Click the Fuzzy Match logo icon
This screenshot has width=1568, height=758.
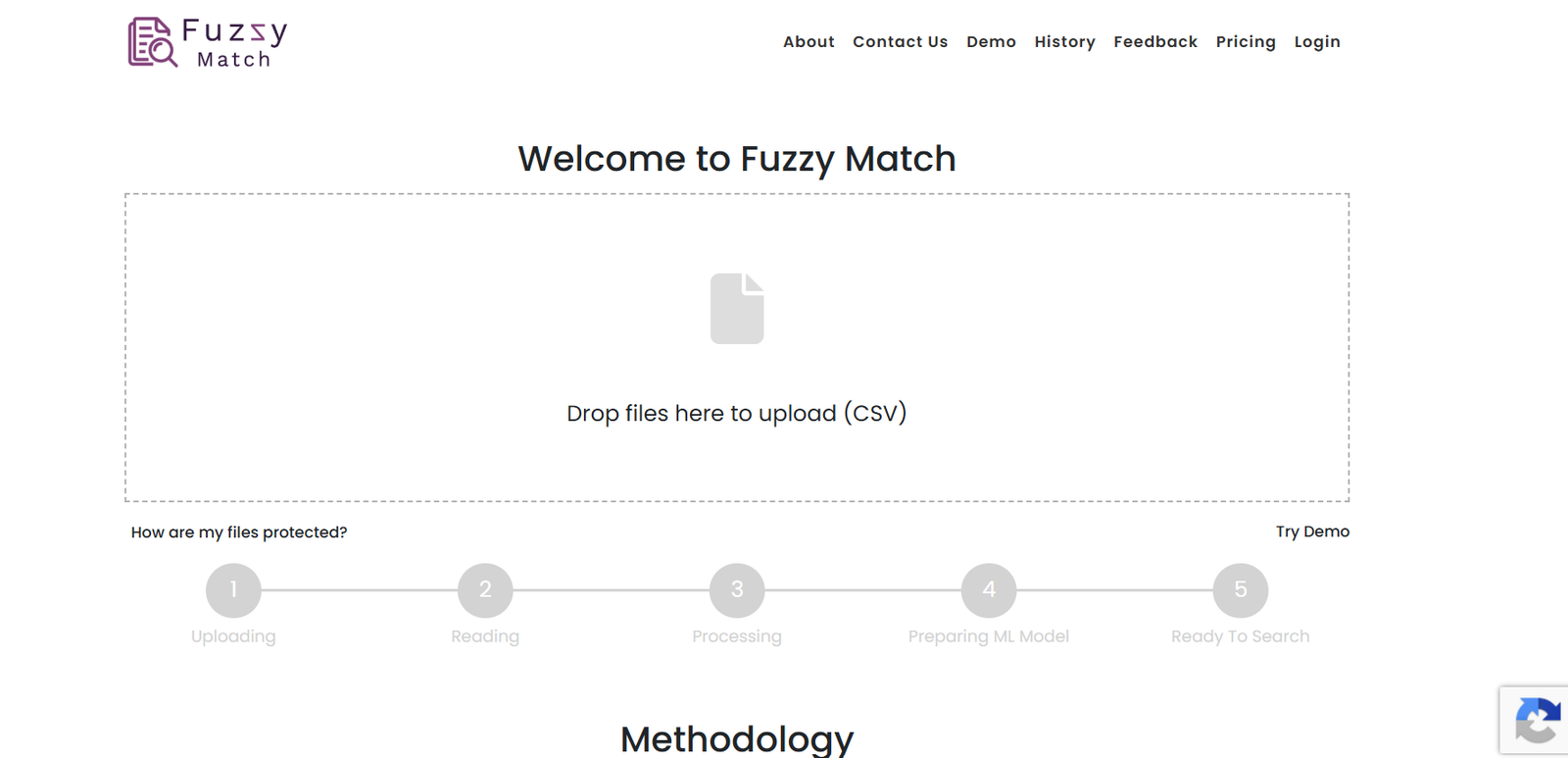(153, 42)
